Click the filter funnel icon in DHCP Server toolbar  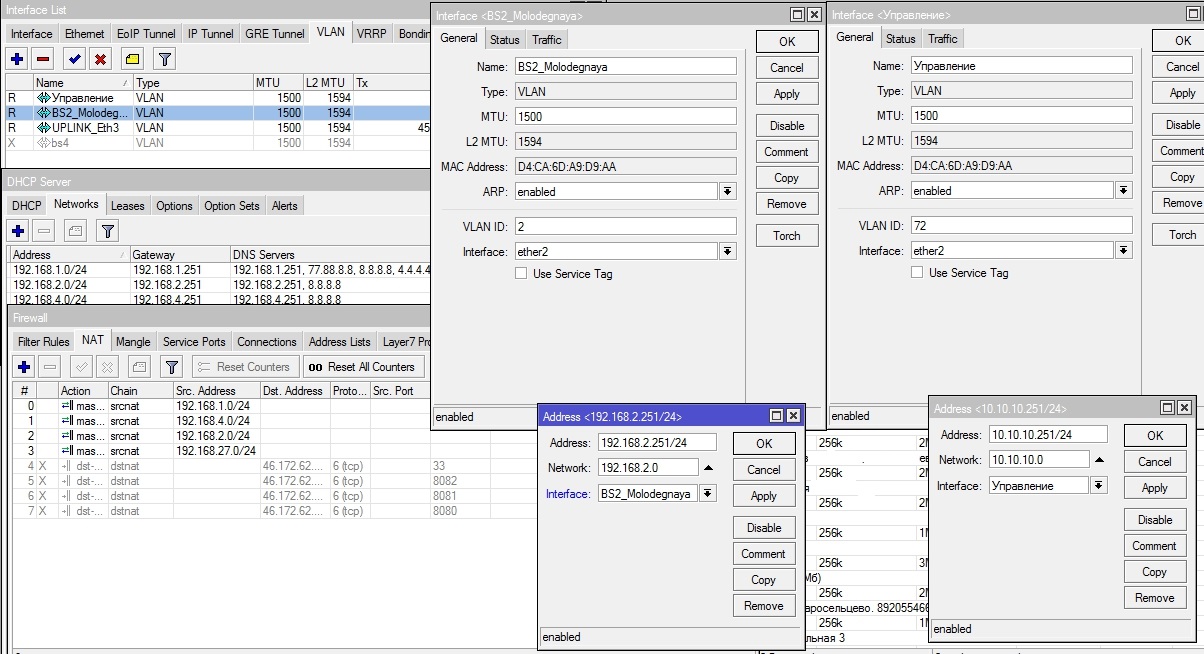tap(108, 231)
